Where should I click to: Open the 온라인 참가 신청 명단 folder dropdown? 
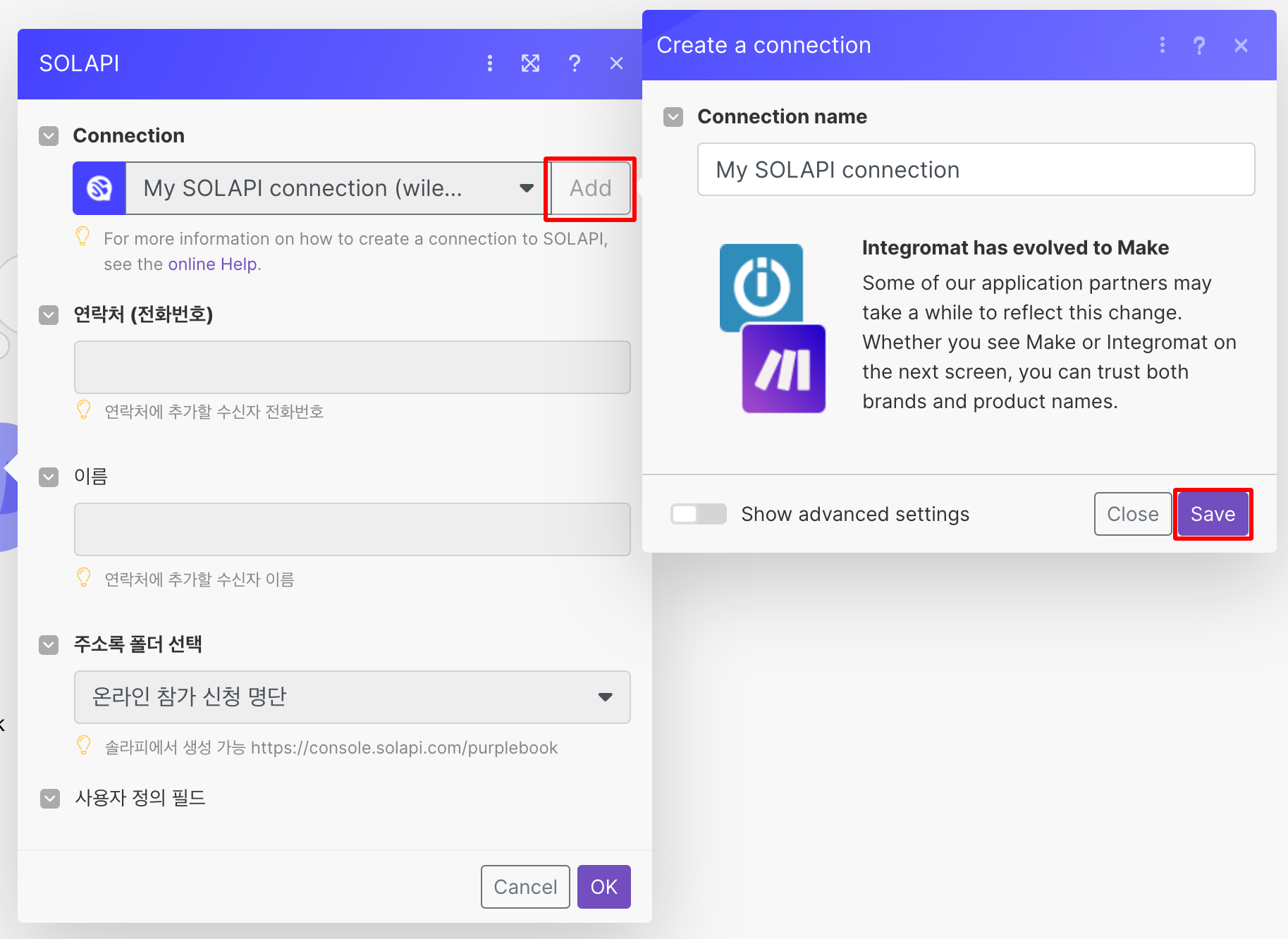[x=352, y=697]
